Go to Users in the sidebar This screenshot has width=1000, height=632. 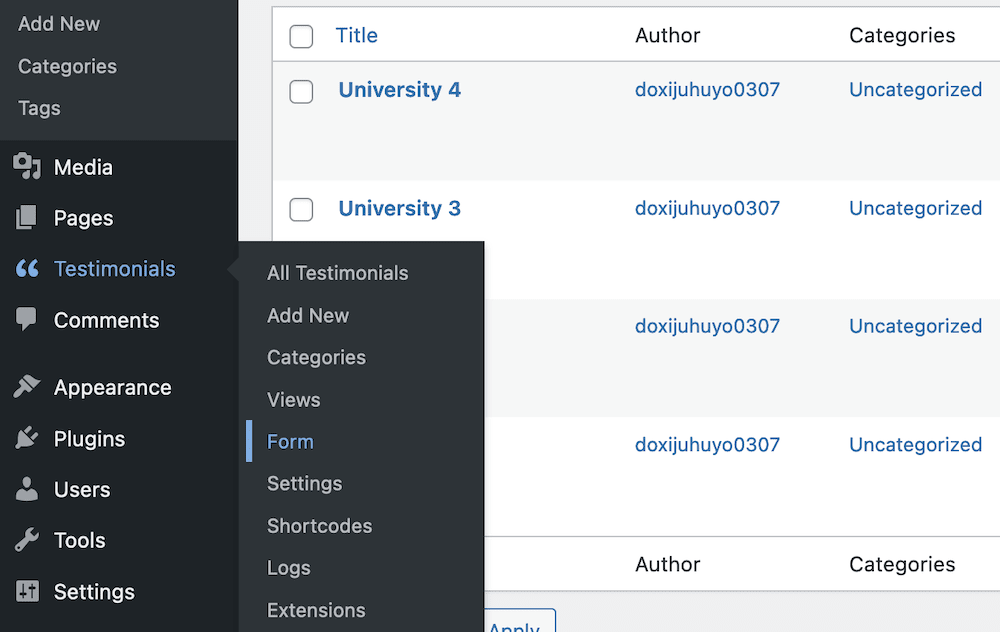(82, 489)
